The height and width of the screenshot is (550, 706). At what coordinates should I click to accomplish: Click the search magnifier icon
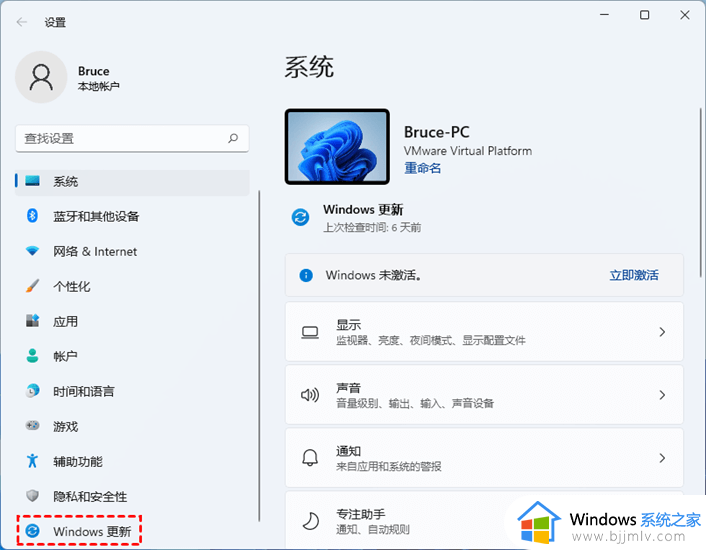[233, 138]
